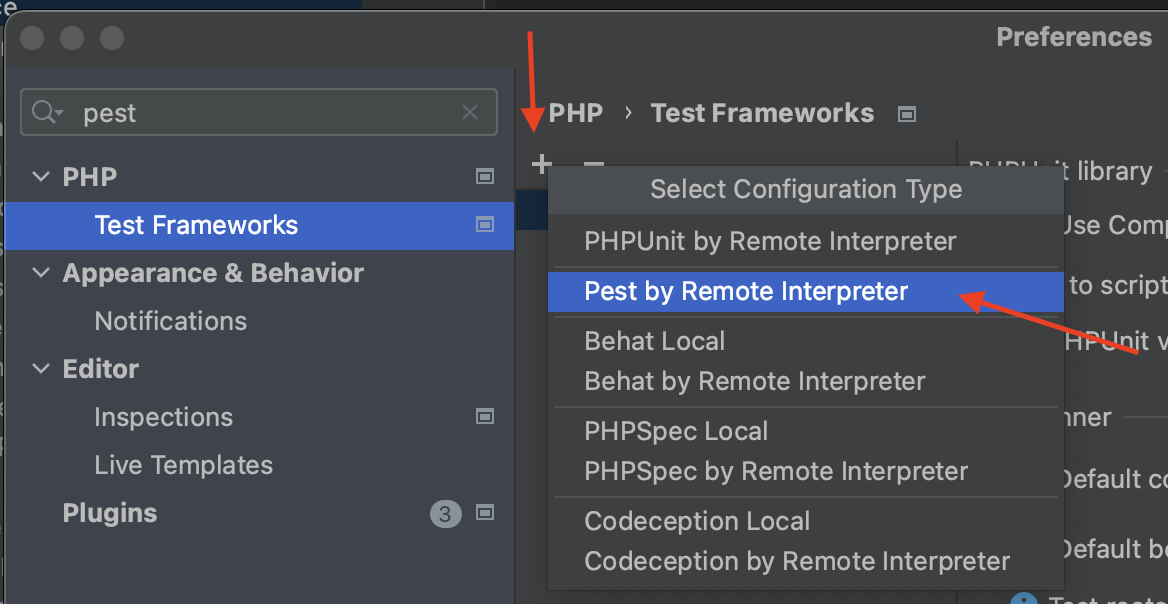Collapse the Appearance & Behavior section
1168x604 pixels.
coord(40,273)
